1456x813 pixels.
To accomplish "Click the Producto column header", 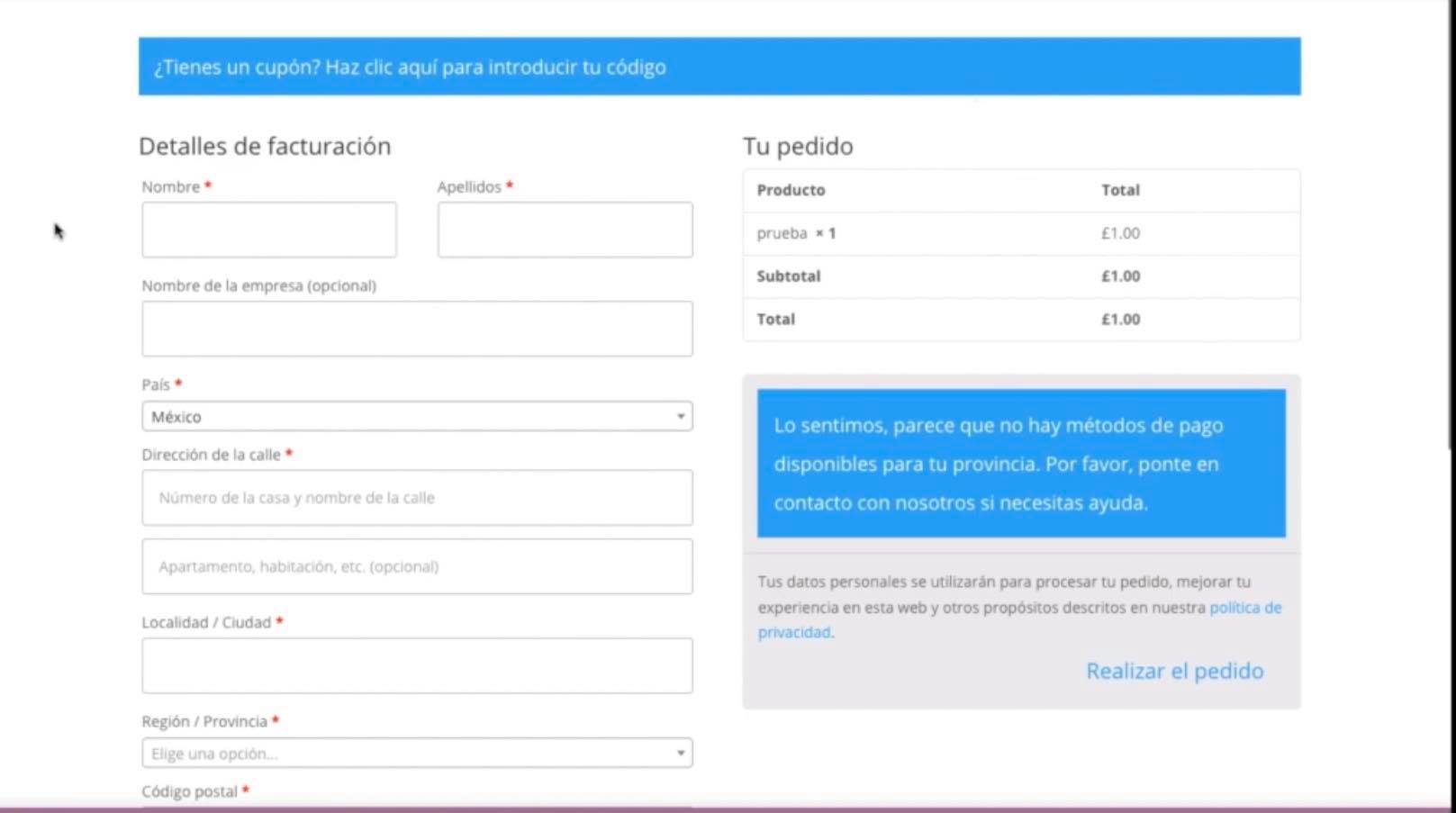I will point(791,190).
